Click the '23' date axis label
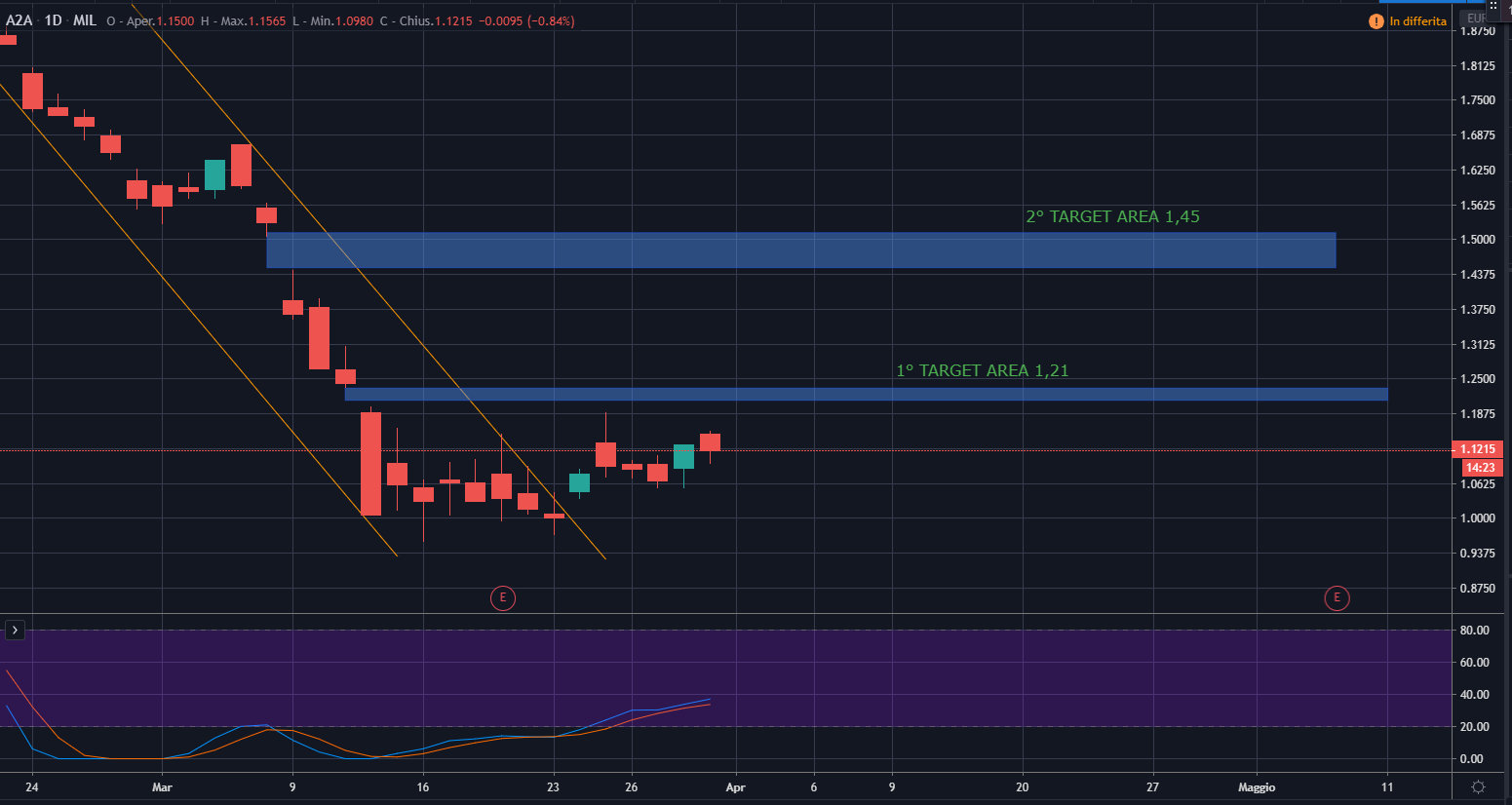The width and height of the screenshot is (1512, 805). pos(554,786)
